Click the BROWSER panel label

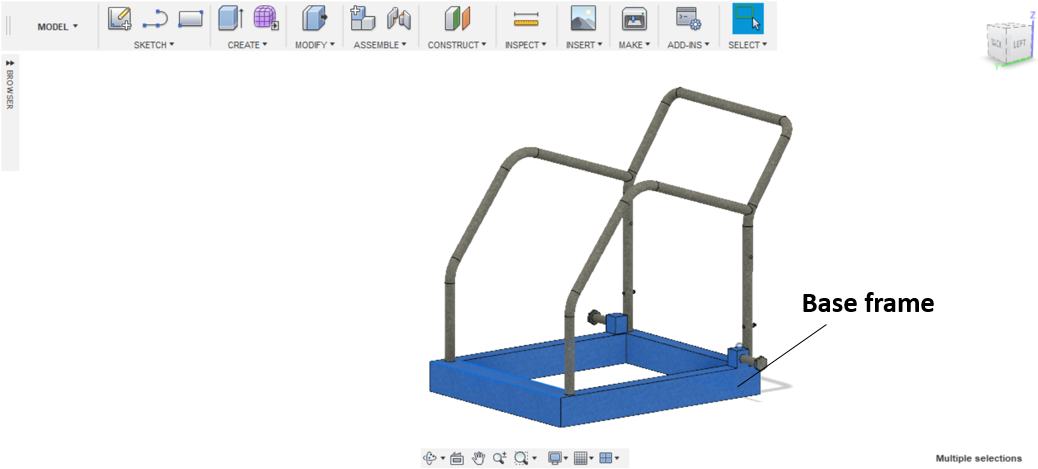pyautogui.click(x=10, y=89)
